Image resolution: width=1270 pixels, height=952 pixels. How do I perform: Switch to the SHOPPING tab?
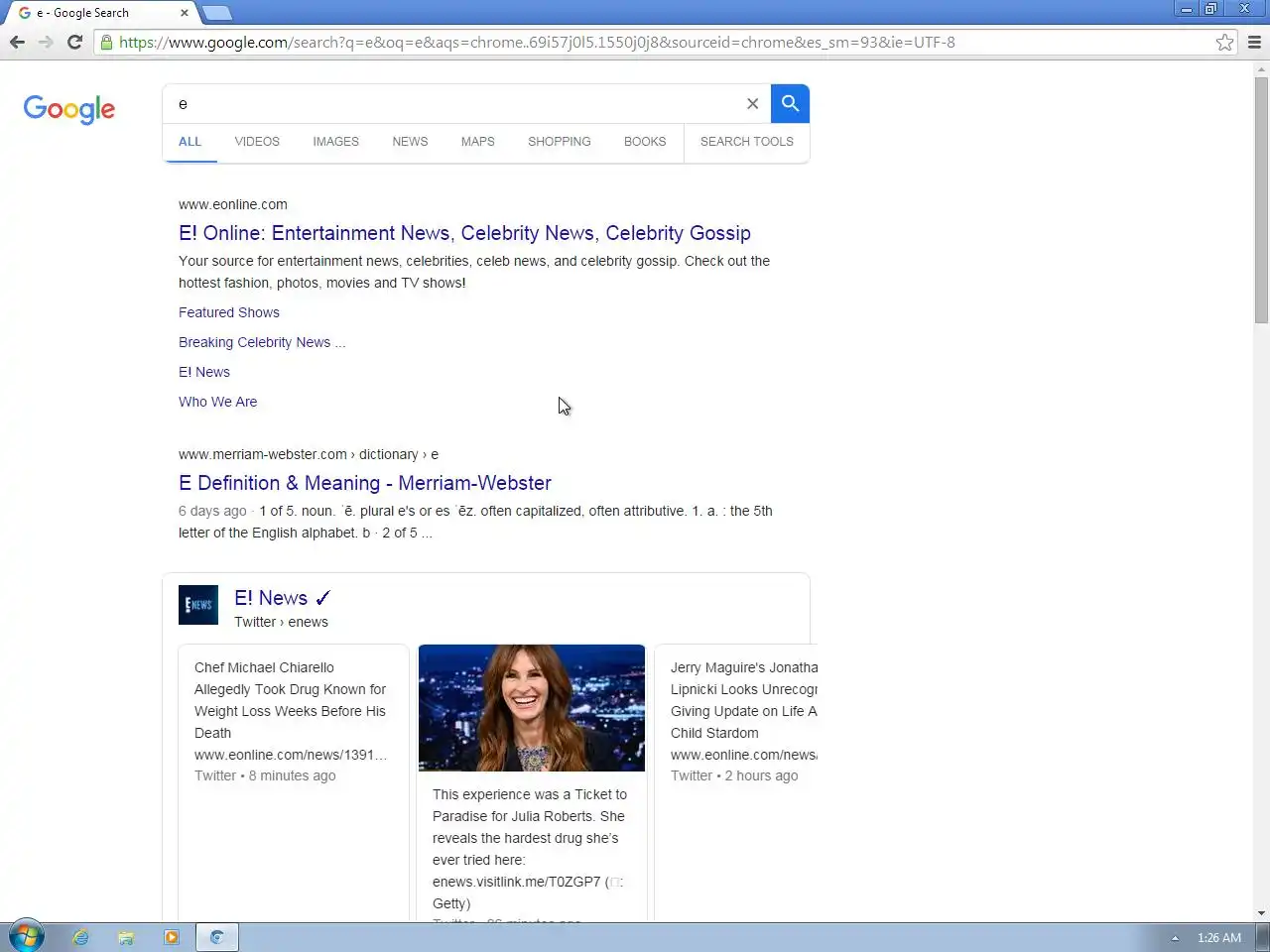pyautogui.click(x=559, y=141)
